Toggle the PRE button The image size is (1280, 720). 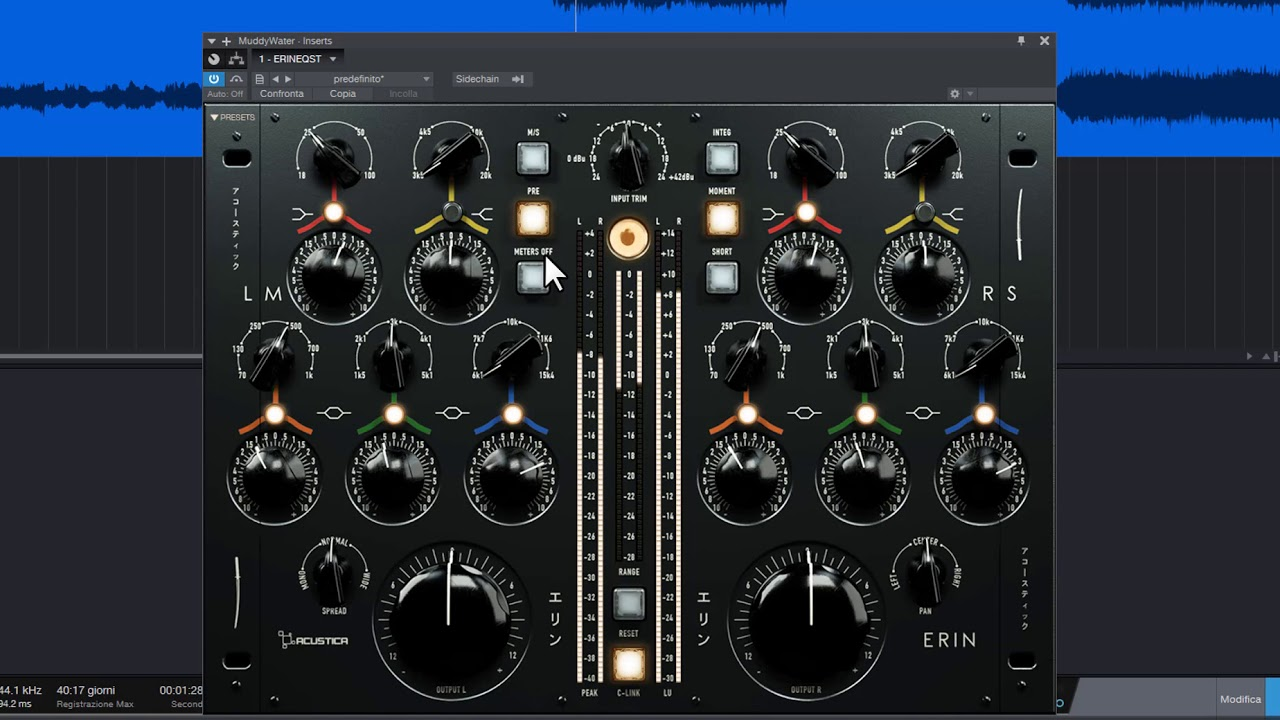(x=533, y=218)
